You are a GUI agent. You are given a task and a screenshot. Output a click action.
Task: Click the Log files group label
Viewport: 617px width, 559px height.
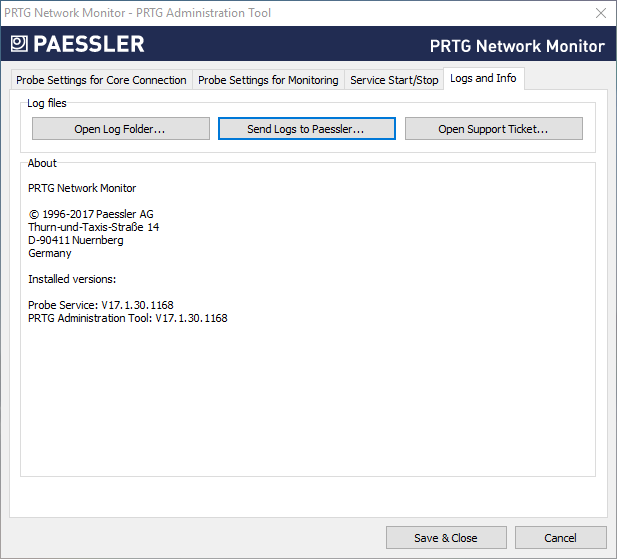47,103
